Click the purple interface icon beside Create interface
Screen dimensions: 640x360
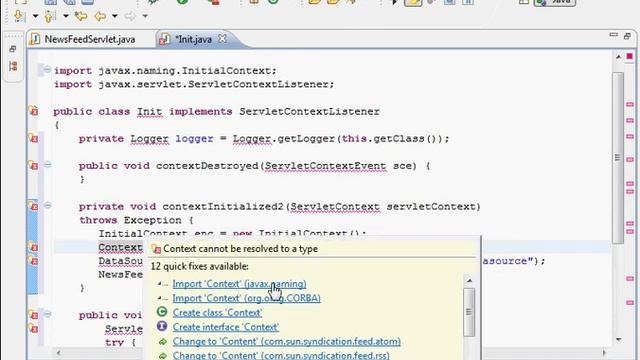click(162, 327)
